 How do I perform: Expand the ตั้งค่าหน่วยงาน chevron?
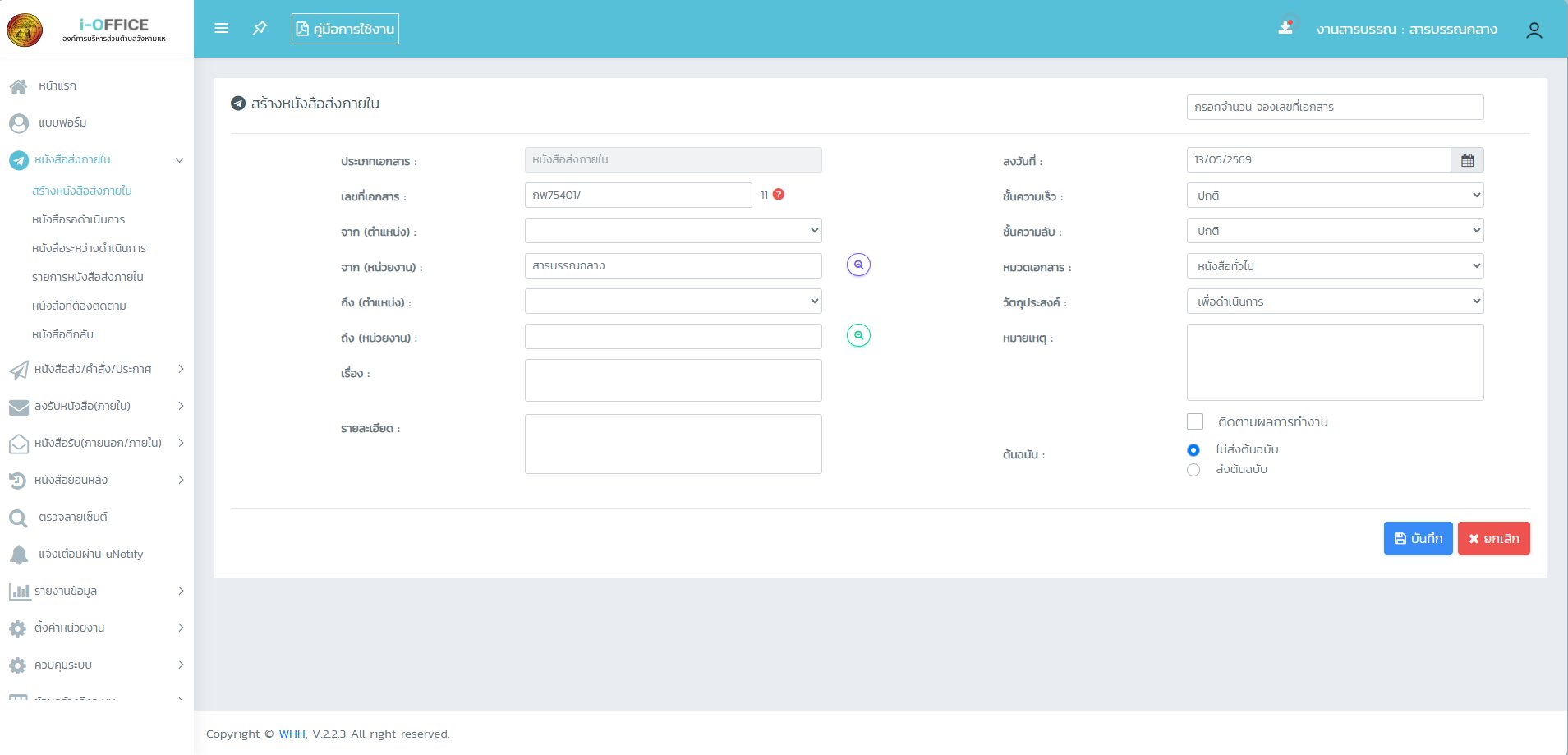click(x=181, y=628)
